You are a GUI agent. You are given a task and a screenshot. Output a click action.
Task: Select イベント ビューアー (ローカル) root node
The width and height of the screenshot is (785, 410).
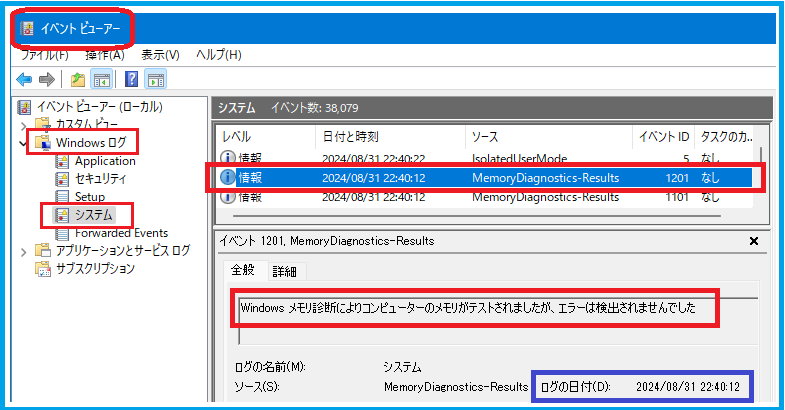[x=100, y=107]
